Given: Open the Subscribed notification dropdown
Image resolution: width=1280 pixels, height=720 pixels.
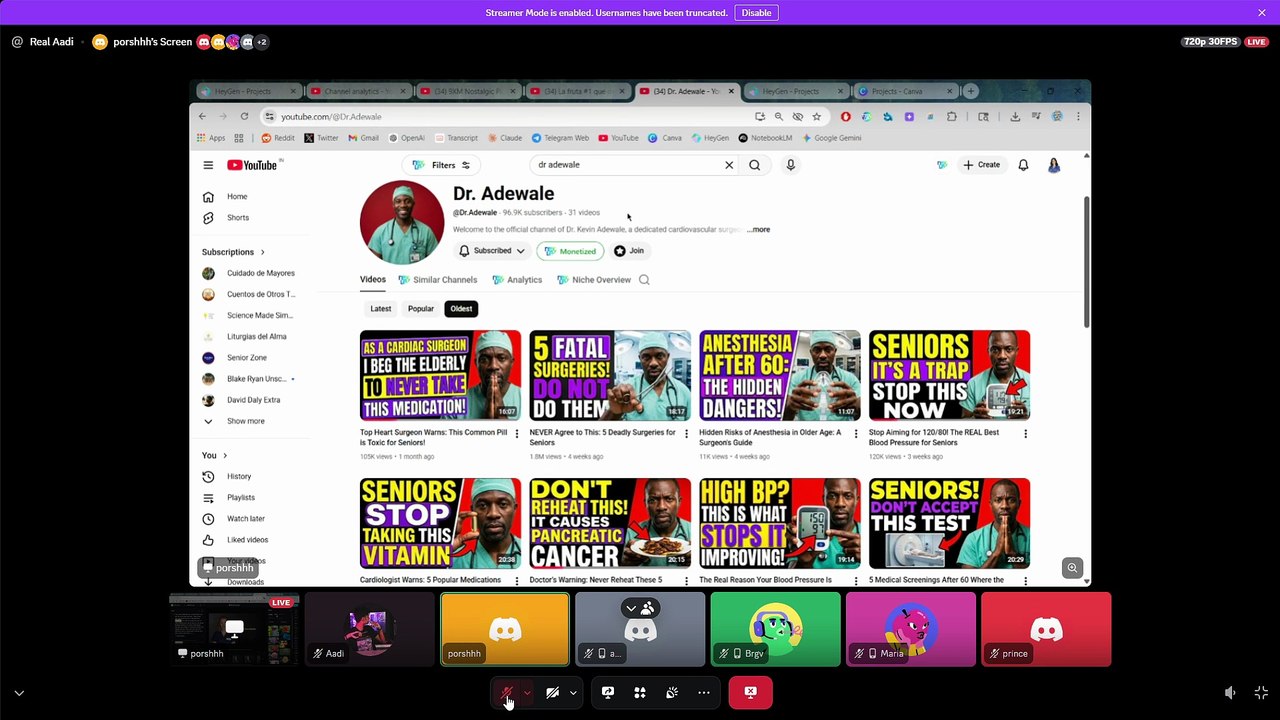Looking at the screenshot, I should click(x=492, y=251).
